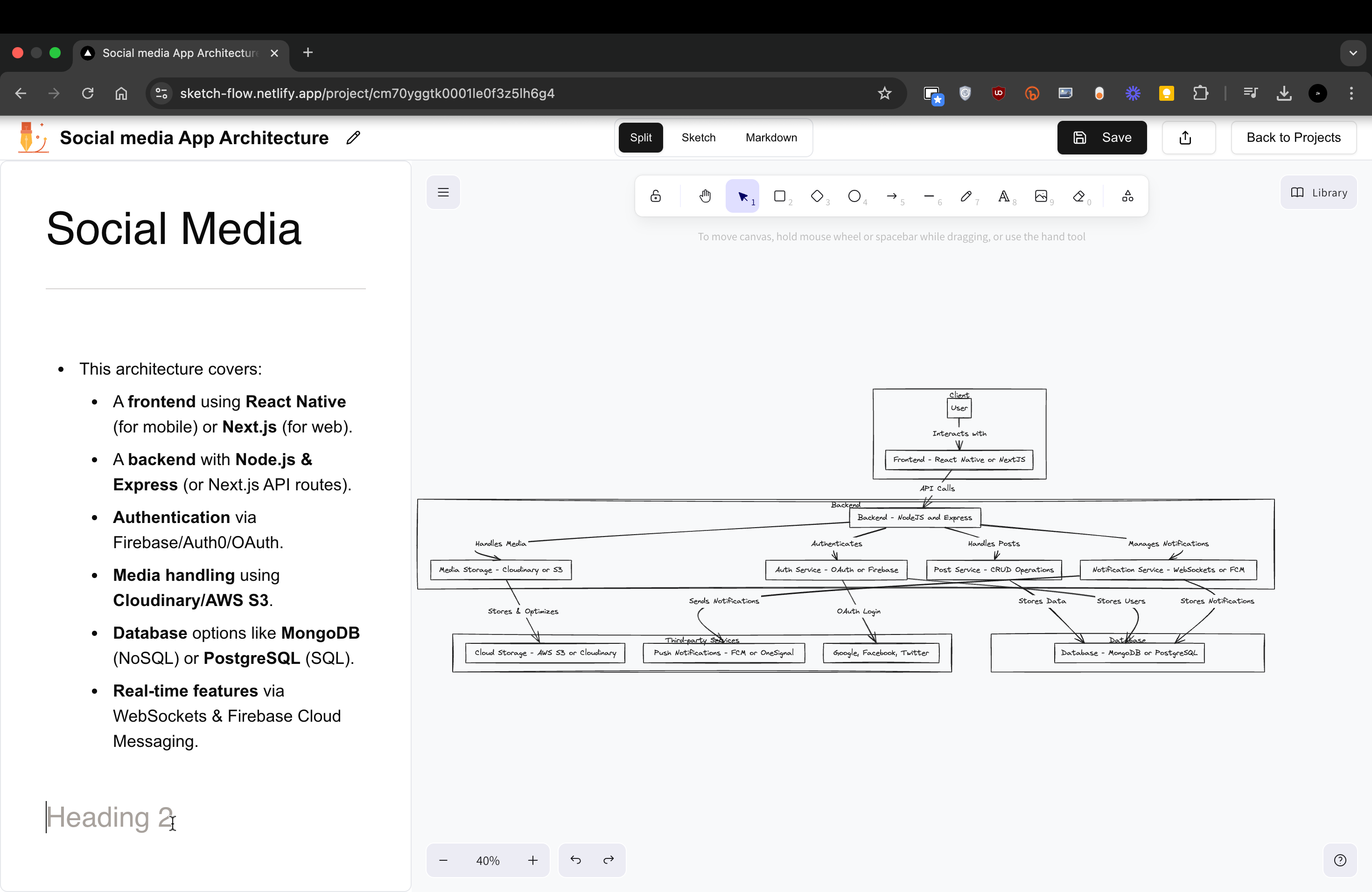1372x892 pixels.
Task: Open a new browser tab
Action: pos(308,53)
